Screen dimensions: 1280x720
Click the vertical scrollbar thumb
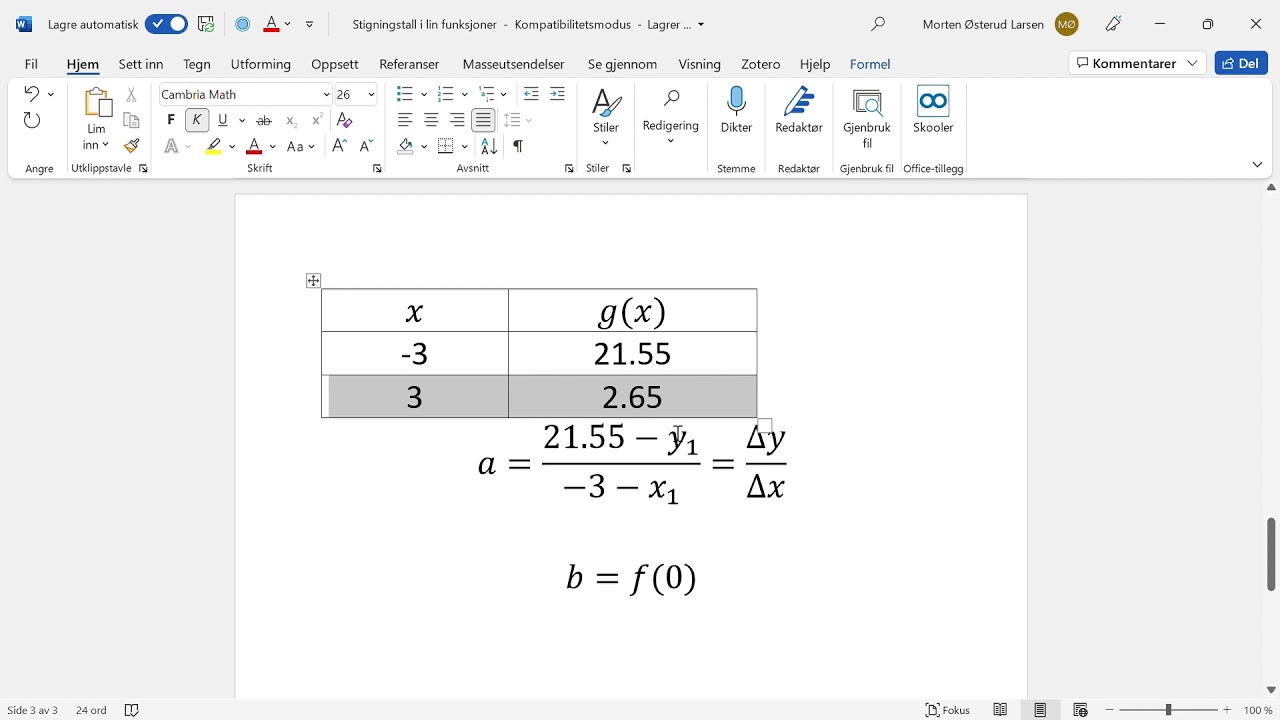pyautogui.click(x=1271, y=554)
